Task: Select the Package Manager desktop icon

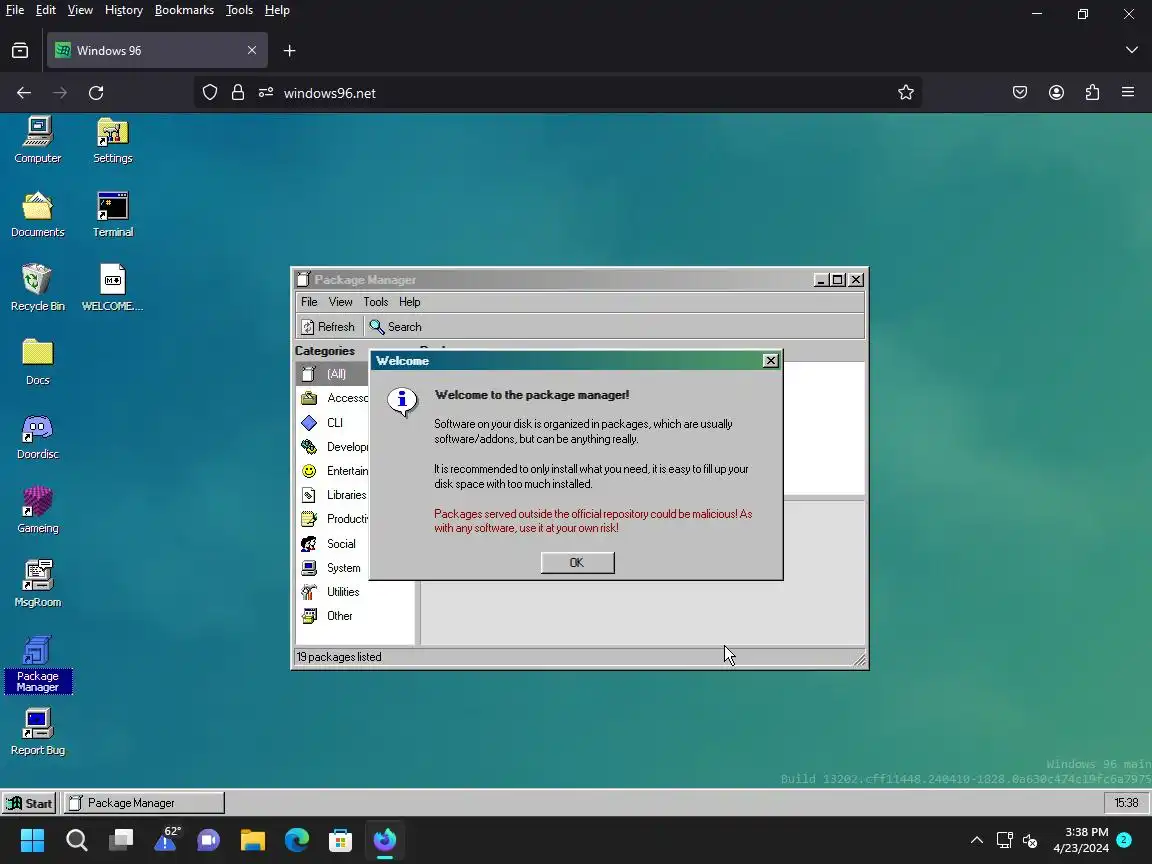Action: click(37, 664)
